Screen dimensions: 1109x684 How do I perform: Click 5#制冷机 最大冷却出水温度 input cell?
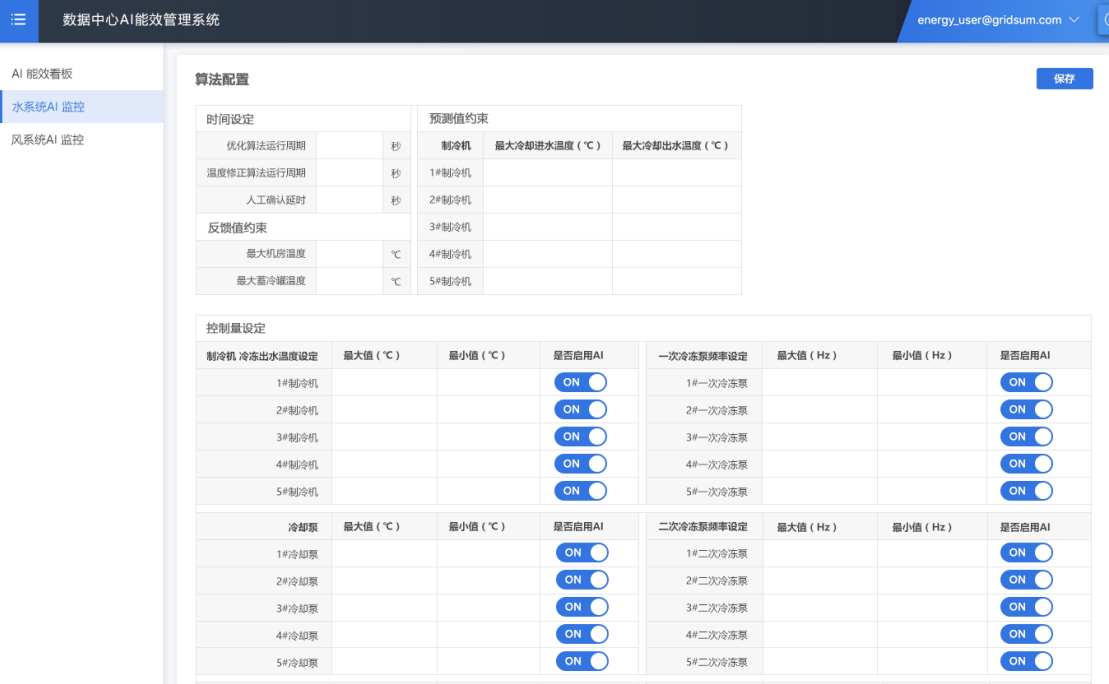pyautogui.click(x=676, y=281)
